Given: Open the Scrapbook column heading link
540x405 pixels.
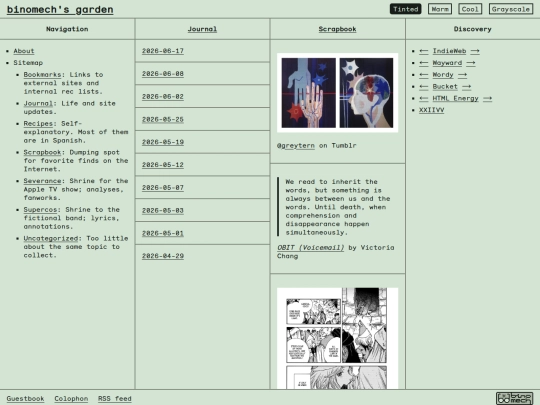Looking at the screenshot, I should 337,29.
